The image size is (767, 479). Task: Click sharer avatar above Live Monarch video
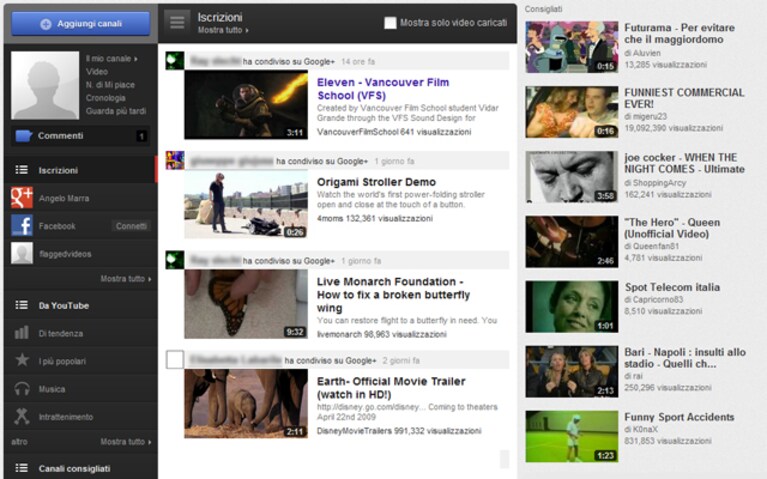pyautogui.click(x=175, y=260)
